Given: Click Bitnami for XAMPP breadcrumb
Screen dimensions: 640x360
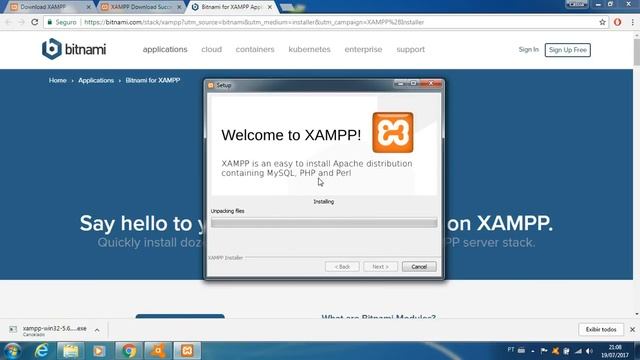Looking at the screenshot, I should [x=153, y=80].
